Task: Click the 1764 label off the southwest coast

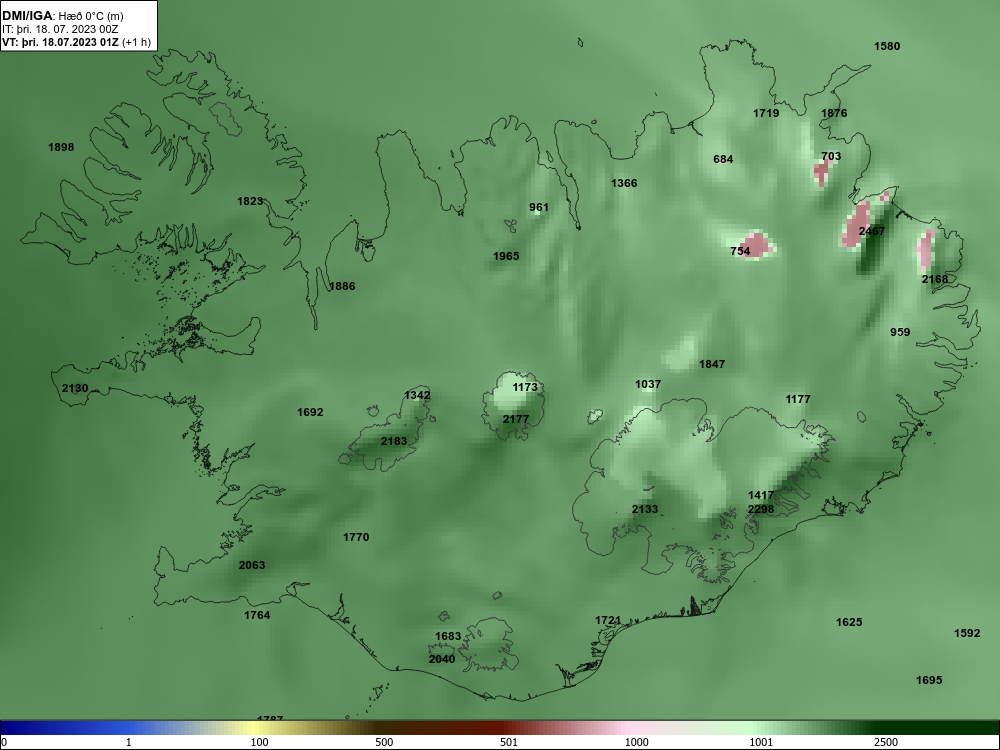Action: click(256, 615)
